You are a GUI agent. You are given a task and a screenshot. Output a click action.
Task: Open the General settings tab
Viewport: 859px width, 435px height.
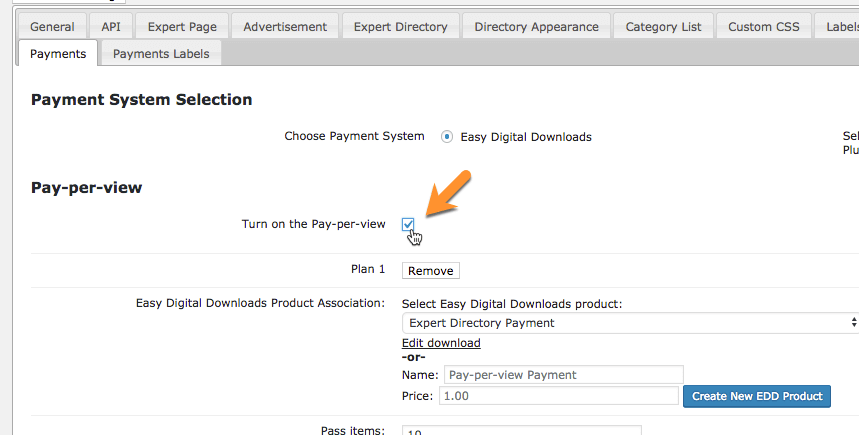tap(52, 27)
